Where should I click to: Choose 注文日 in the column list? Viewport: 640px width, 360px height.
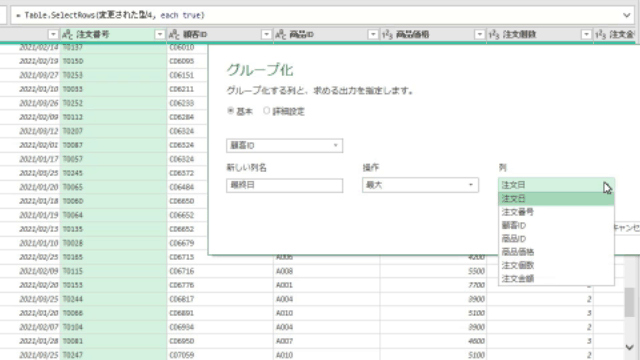point(556,199)
